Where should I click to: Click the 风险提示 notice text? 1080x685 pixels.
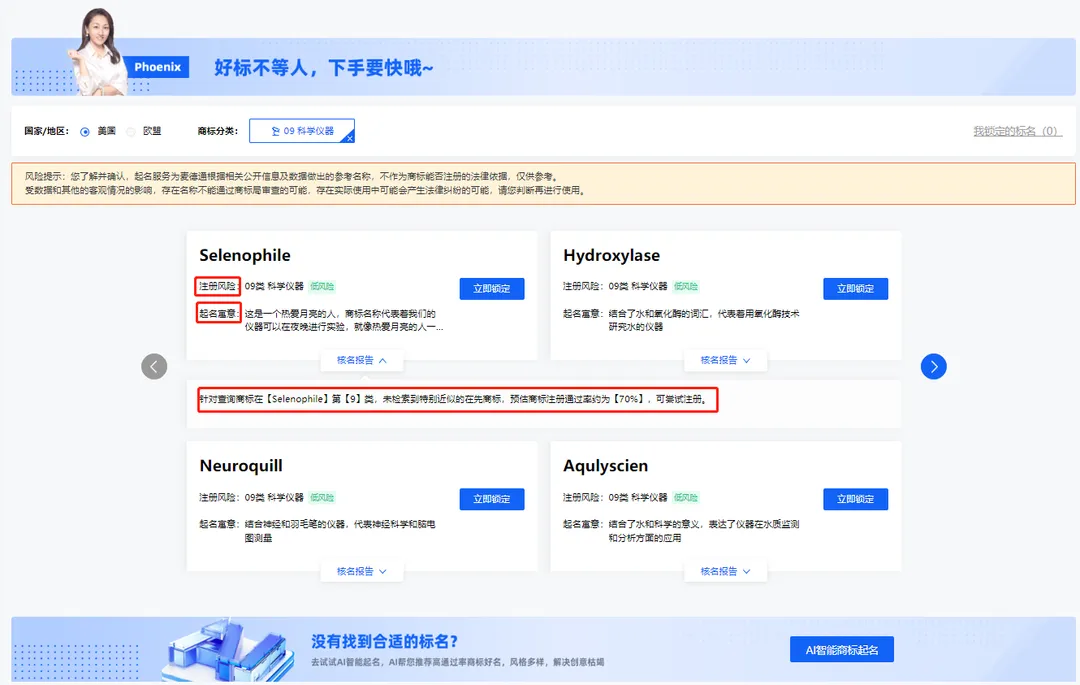306,183
